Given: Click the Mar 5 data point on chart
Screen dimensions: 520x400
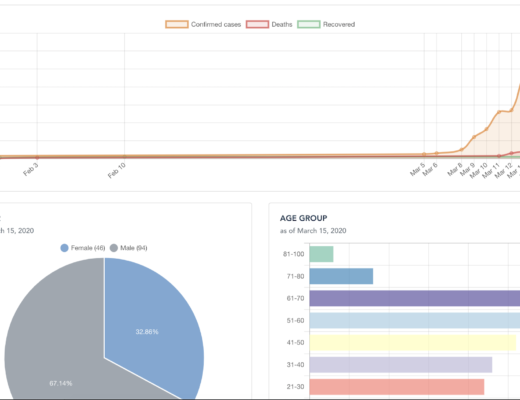Looking at the screenshot, I should (x=424, y=154).
